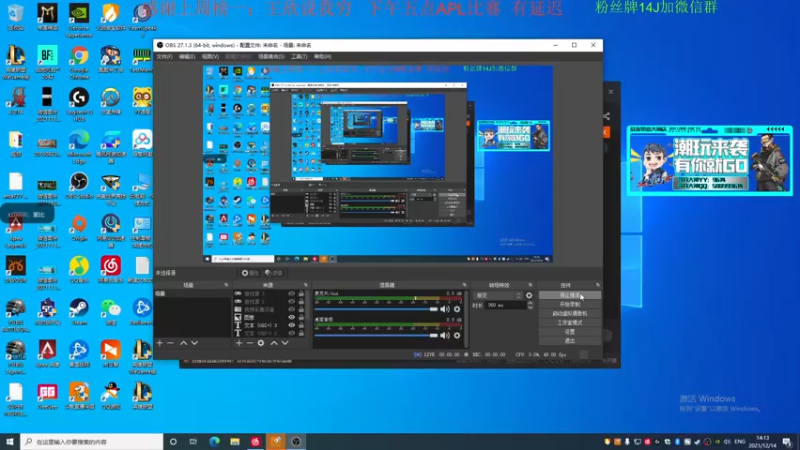Image resolution: width=800 pixels, height=450 pixels.
Task: Open the 文件(F) menu
Action: click(164, 57)
